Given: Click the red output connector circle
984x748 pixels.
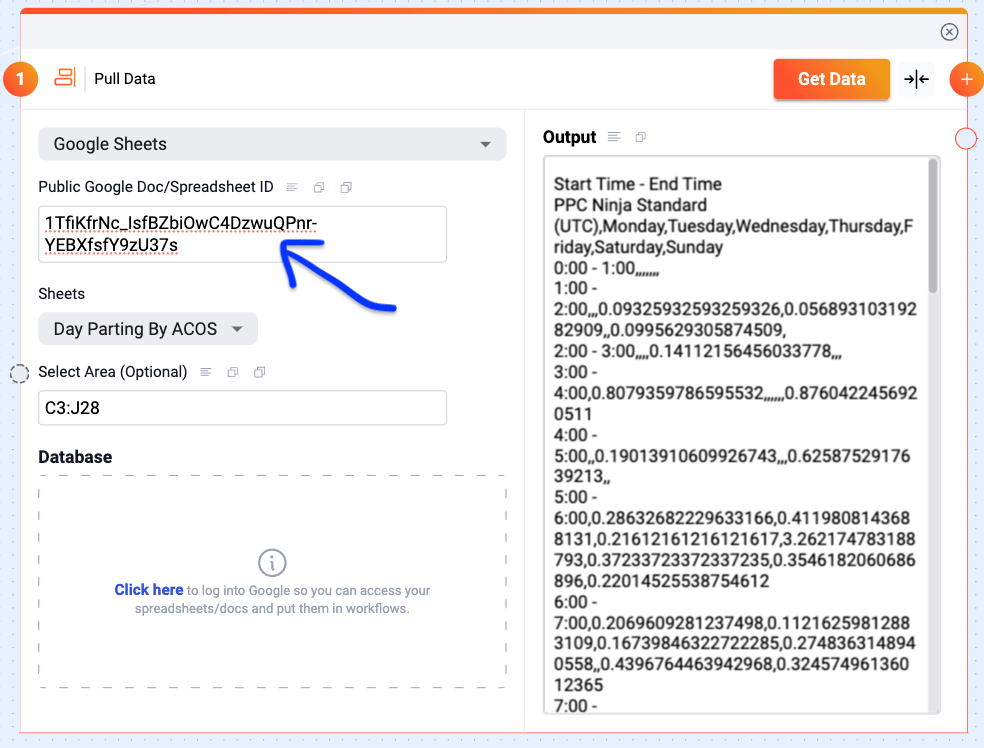Looking at the screenshot, I should point(966,139).
